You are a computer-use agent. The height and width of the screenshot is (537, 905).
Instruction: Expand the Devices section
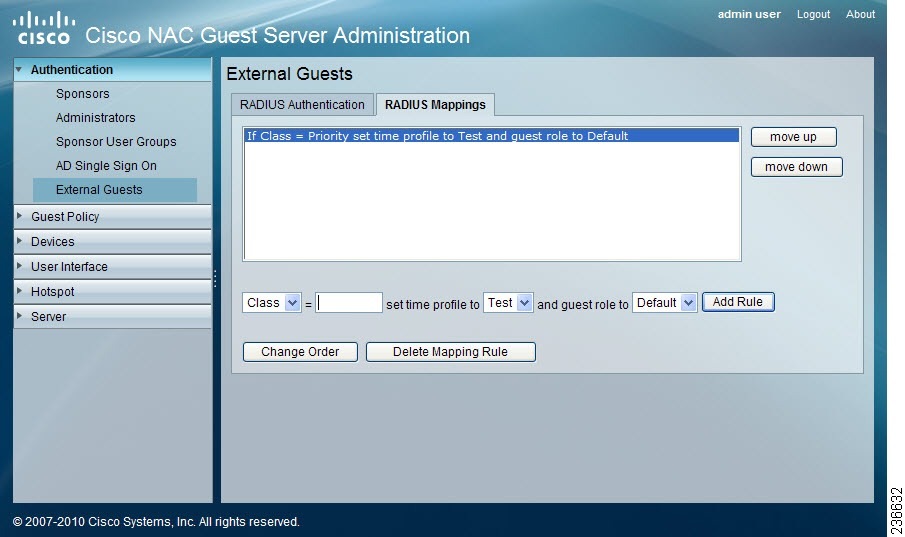tap(113, 241)
